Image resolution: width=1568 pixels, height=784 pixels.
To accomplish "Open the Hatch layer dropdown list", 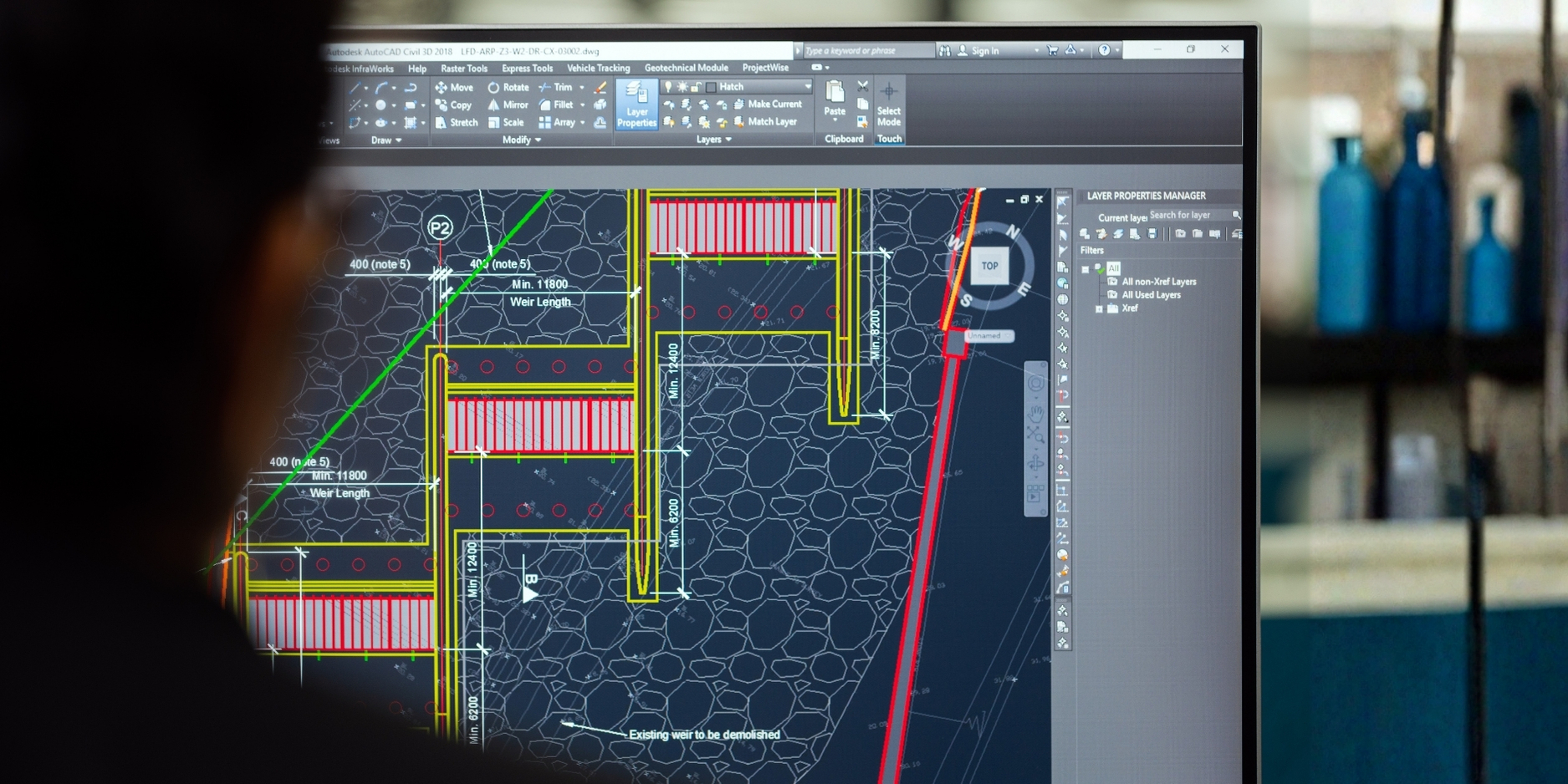I will click(807, 87).
